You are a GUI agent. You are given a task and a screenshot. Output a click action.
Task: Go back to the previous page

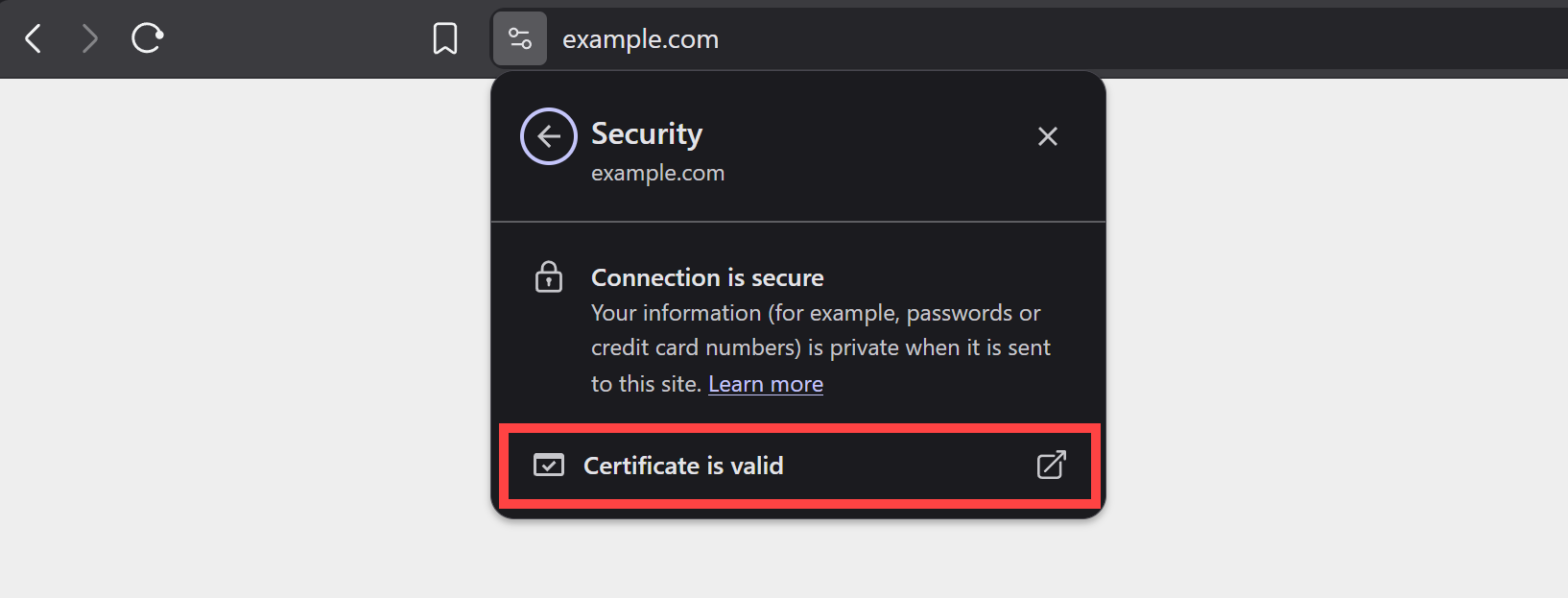coord(34,38)
